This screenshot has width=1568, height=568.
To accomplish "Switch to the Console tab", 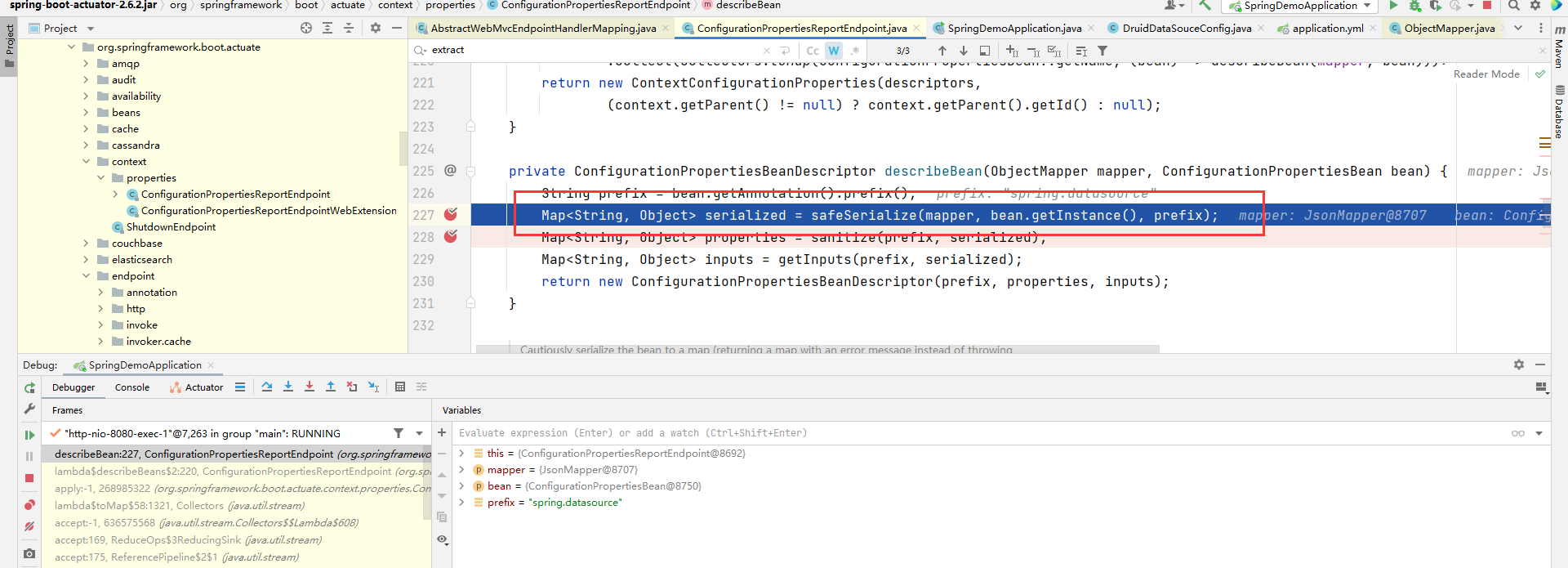I will click(x=132, y=387).
